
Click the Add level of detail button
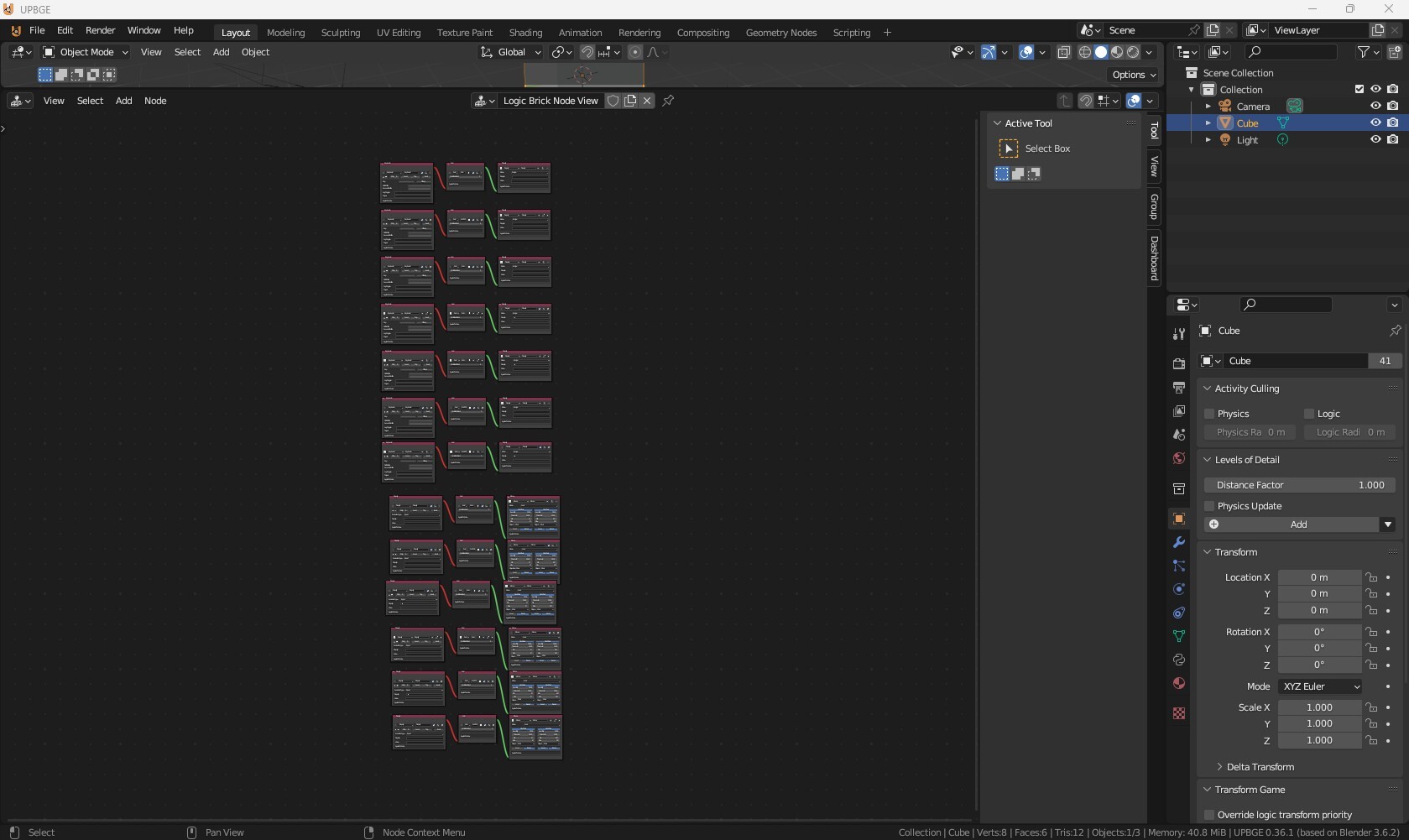(x=1291, y=524)
